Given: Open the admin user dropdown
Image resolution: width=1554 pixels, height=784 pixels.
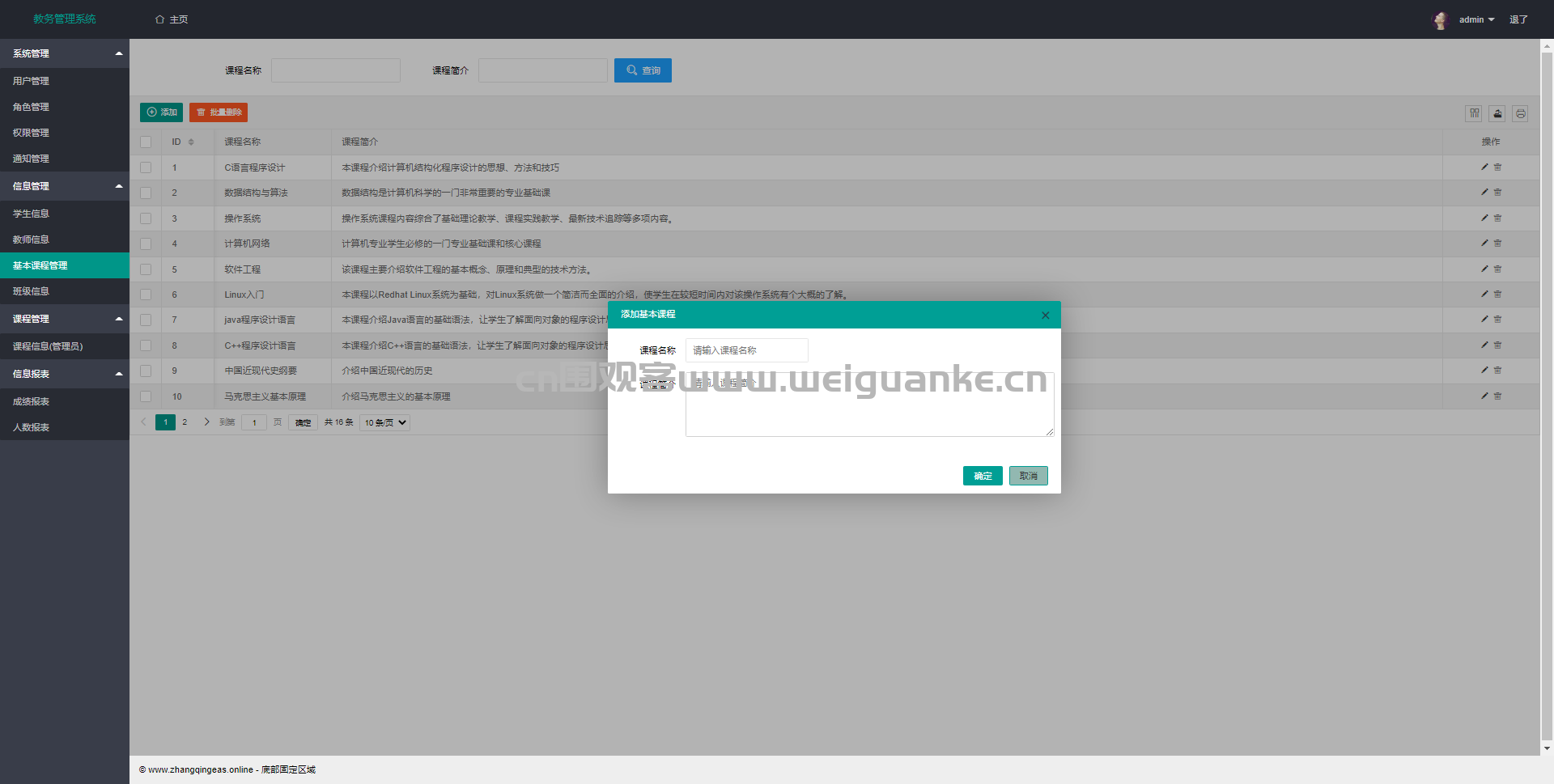Looking at the screenshot, I should point(1476,19).
